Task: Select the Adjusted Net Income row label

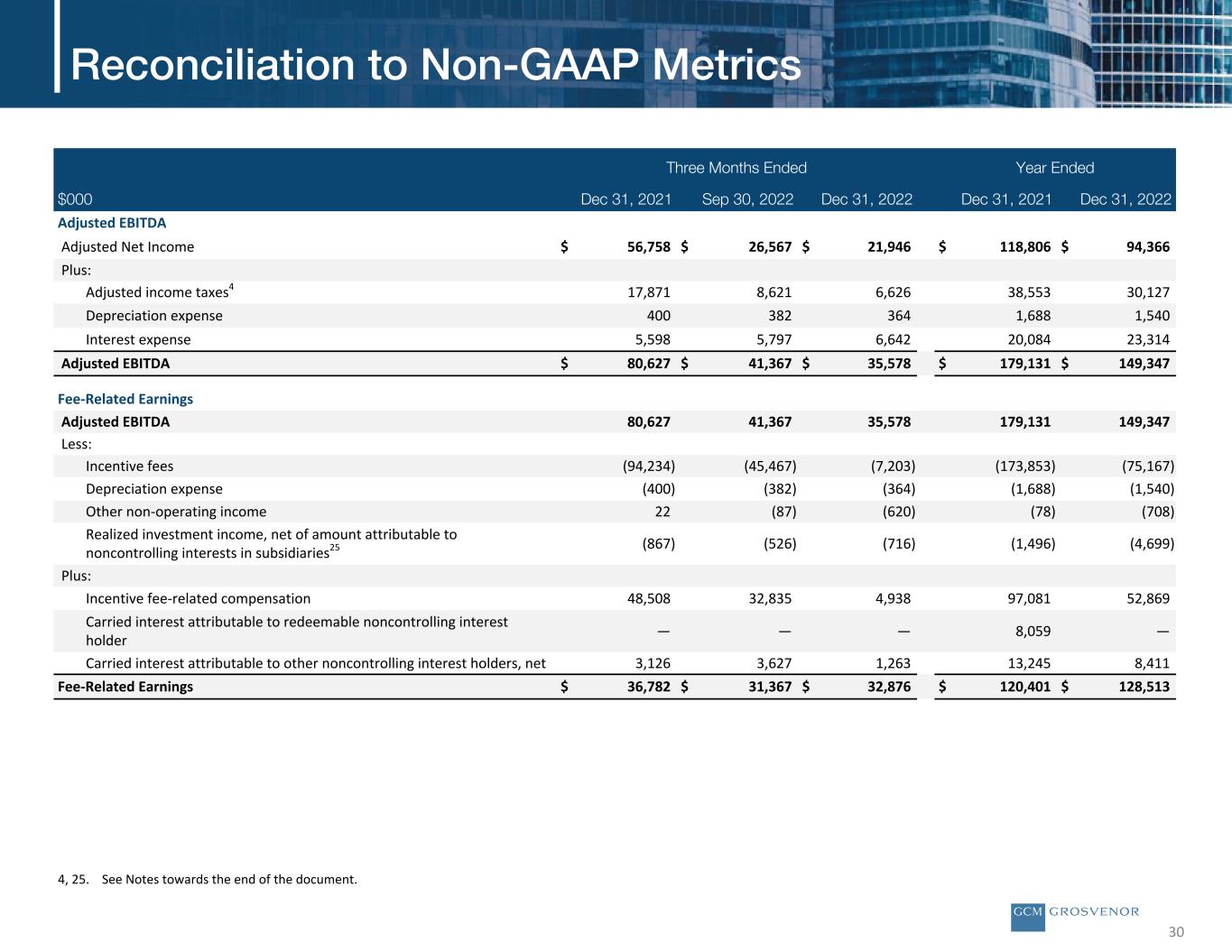Action: pos(127,247)
